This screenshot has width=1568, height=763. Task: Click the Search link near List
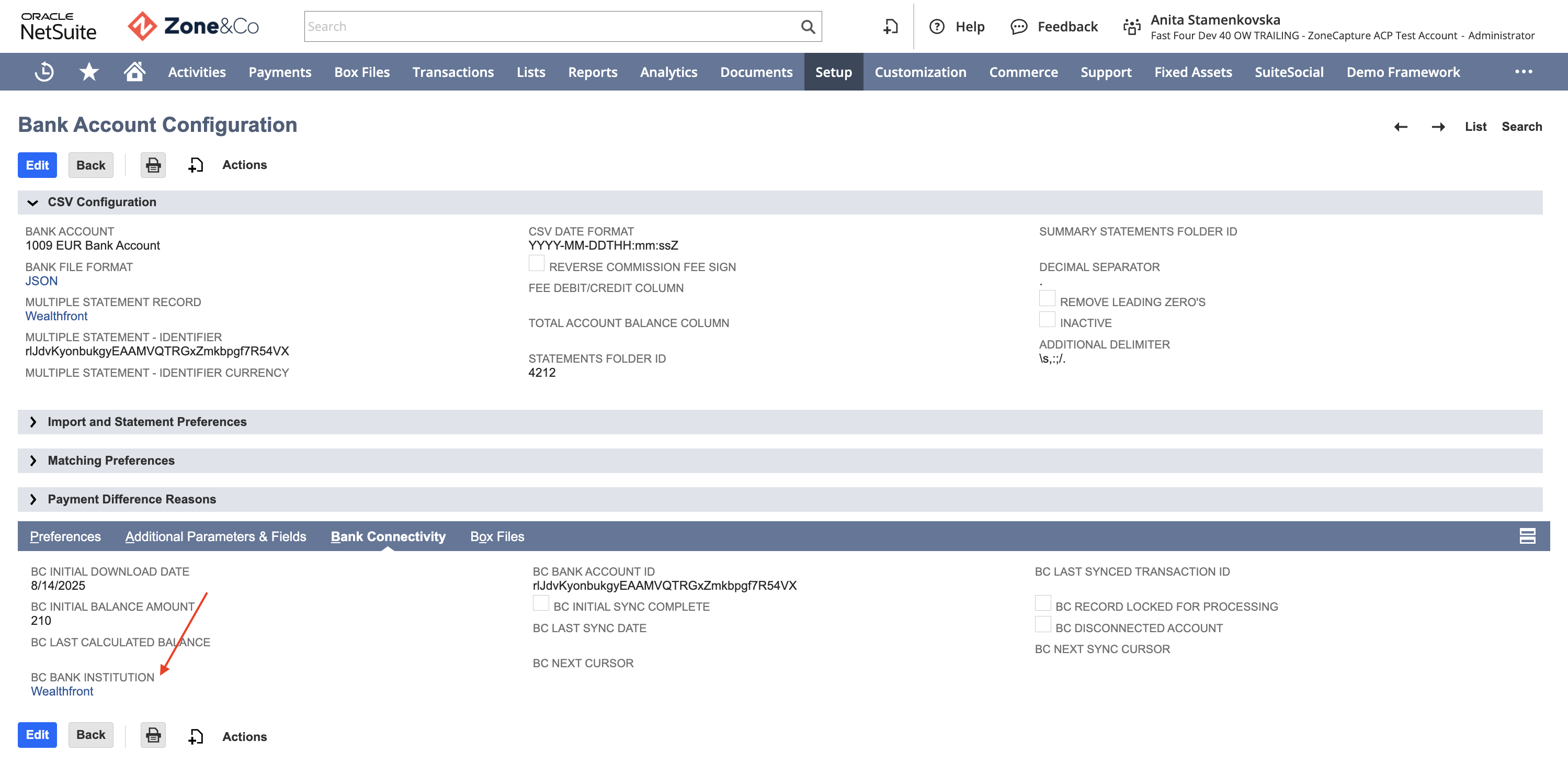pos(1522,127)
